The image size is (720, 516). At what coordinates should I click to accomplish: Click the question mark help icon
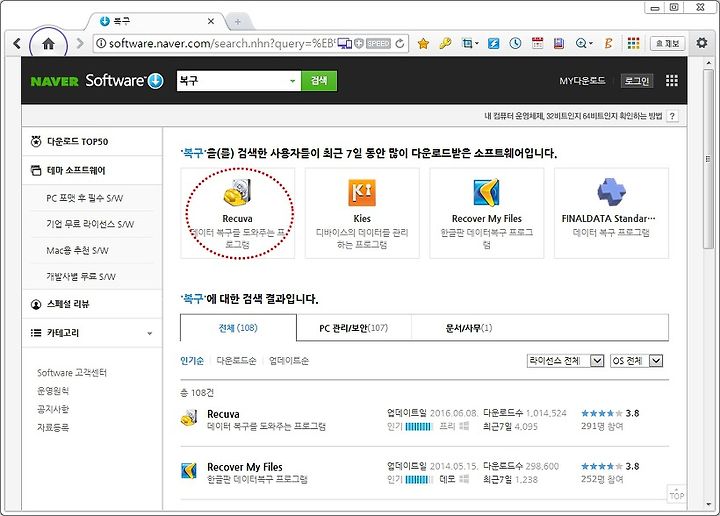[672, 116]
